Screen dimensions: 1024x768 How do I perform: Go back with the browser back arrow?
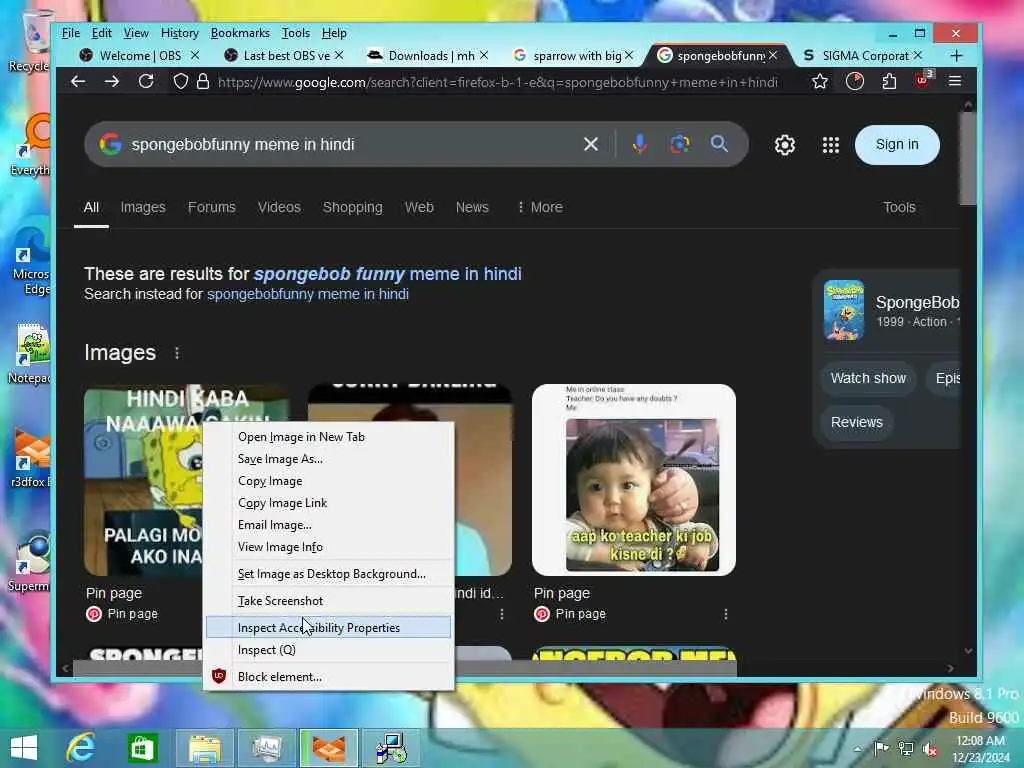78,82
